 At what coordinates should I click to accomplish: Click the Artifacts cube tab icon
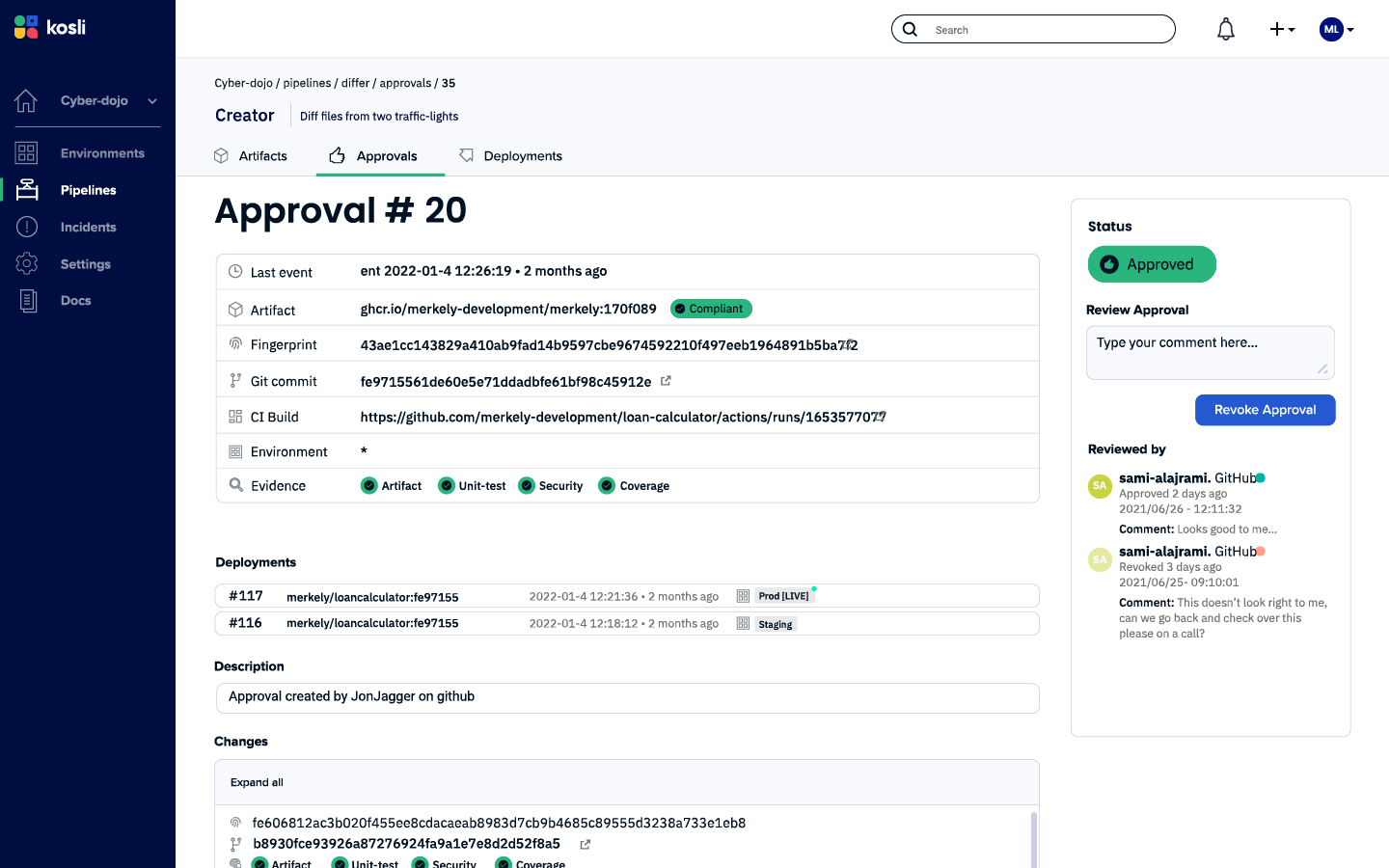tap(221, 155)
